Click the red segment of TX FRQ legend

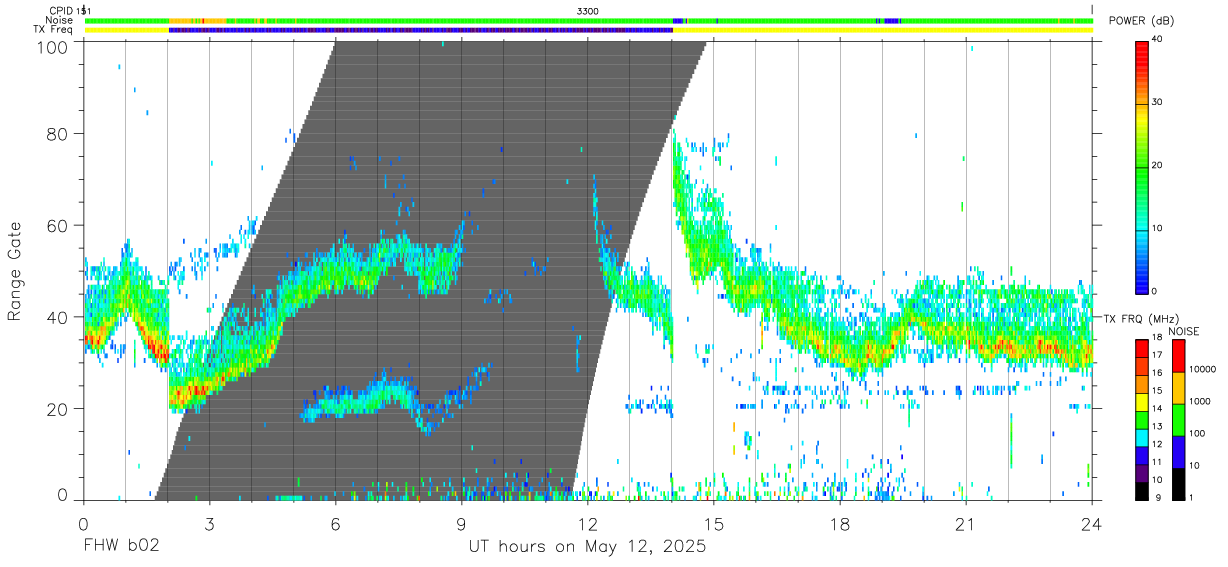tap(1143, 347)
